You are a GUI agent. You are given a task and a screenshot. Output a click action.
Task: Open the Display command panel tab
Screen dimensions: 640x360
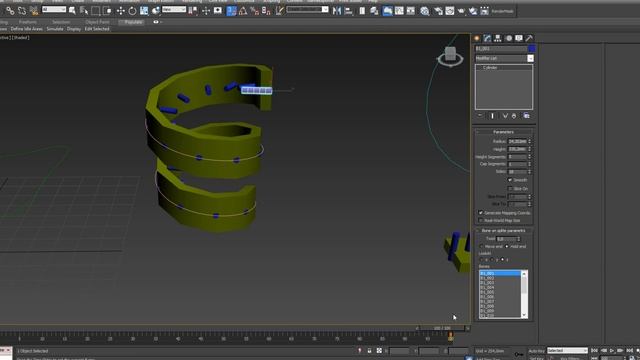(519, 38)
